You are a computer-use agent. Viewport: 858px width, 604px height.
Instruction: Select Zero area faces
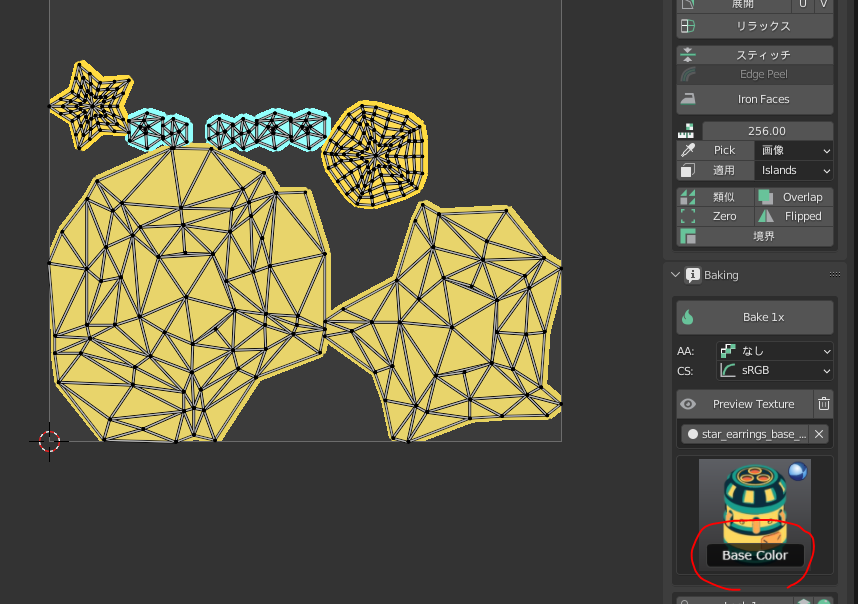click(714, 216)
